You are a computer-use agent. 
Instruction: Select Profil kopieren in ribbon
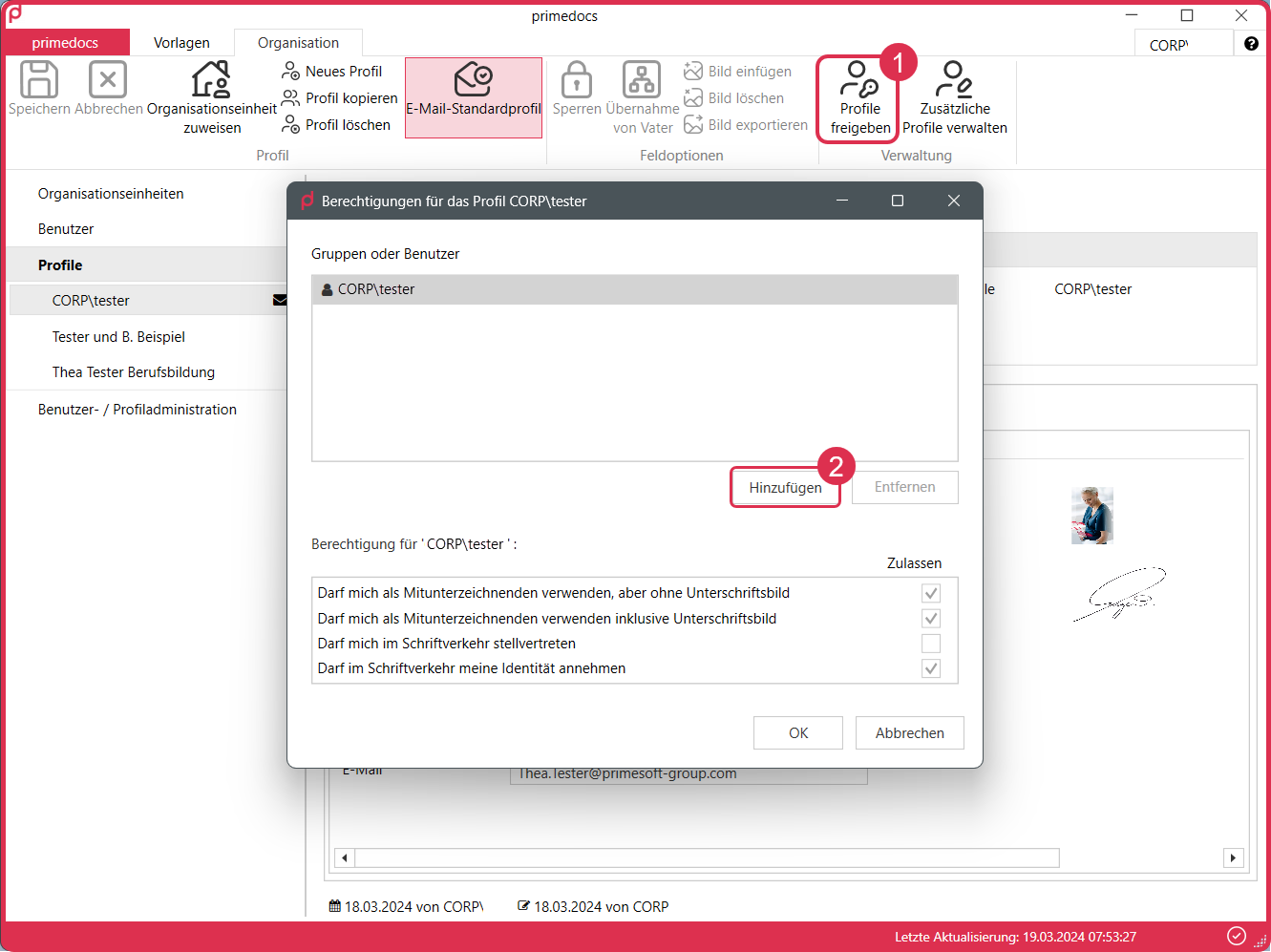point(340,98)
